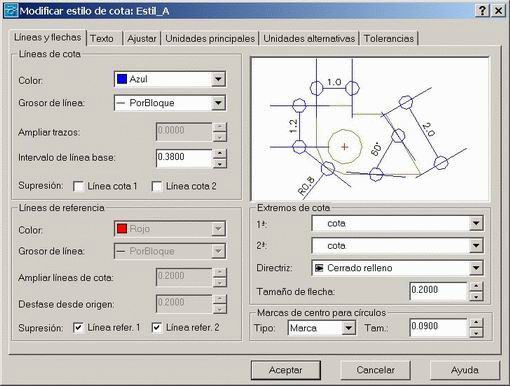510x386 pixels.
Task: Expand the first arrowhead 1ª dropdown
Action: (476, 223)
